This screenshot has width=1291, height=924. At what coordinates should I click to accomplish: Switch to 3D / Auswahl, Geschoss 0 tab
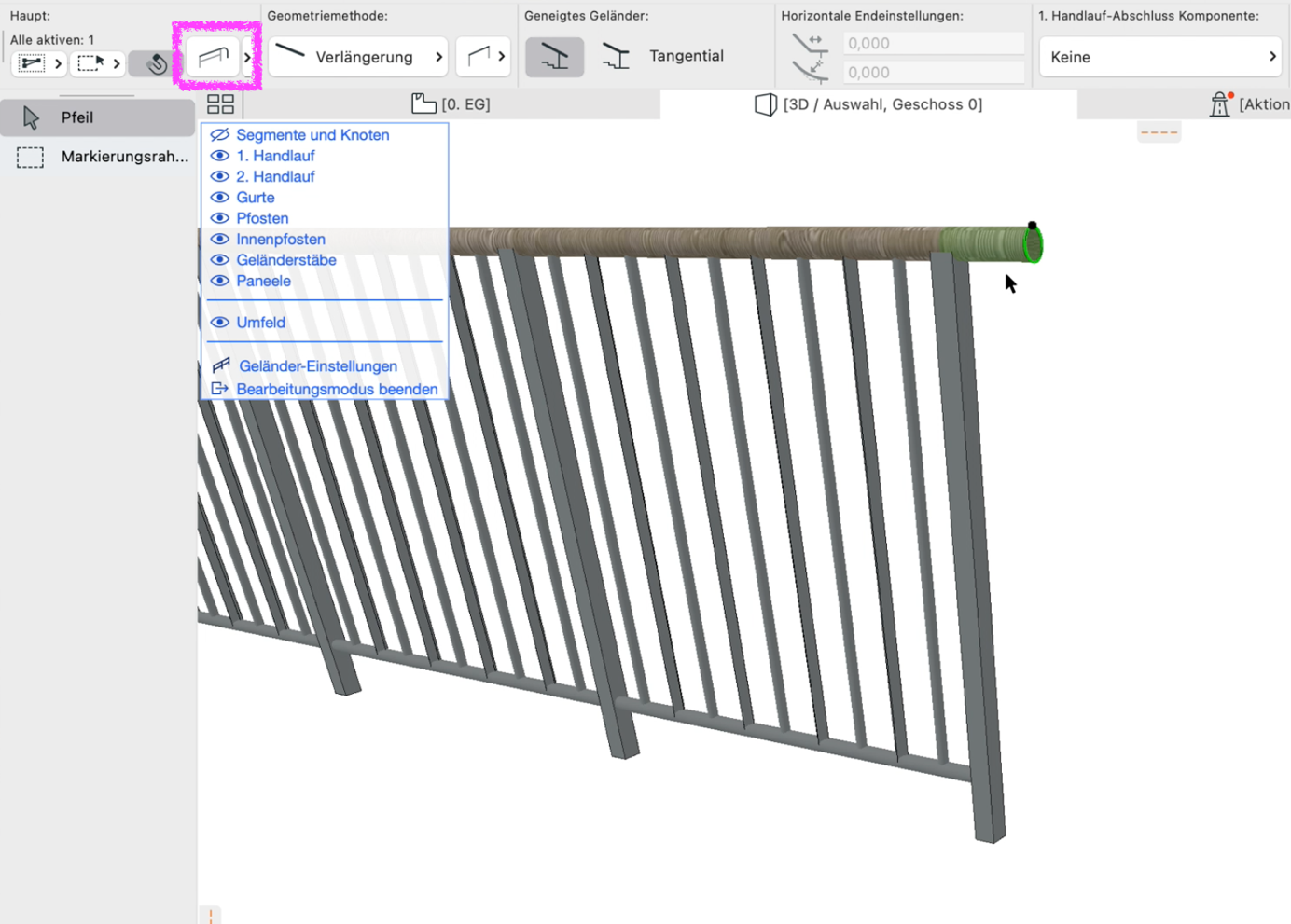tap(868, 104)
